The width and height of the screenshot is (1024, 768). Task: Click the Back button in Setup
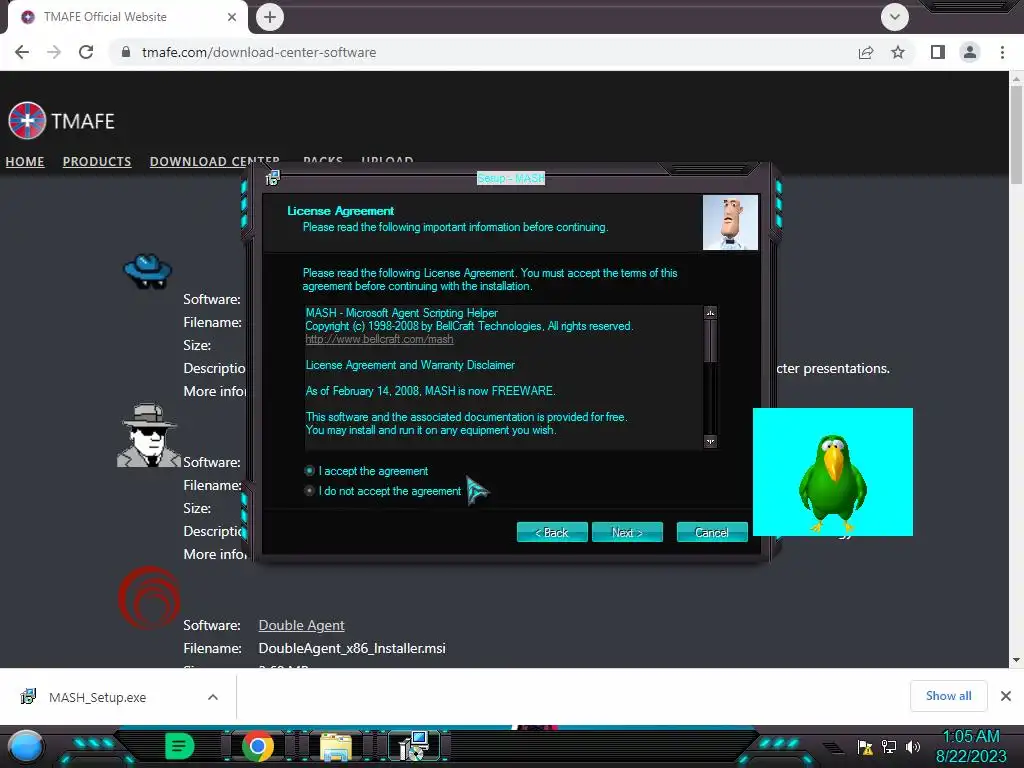(x=552, y=532)
